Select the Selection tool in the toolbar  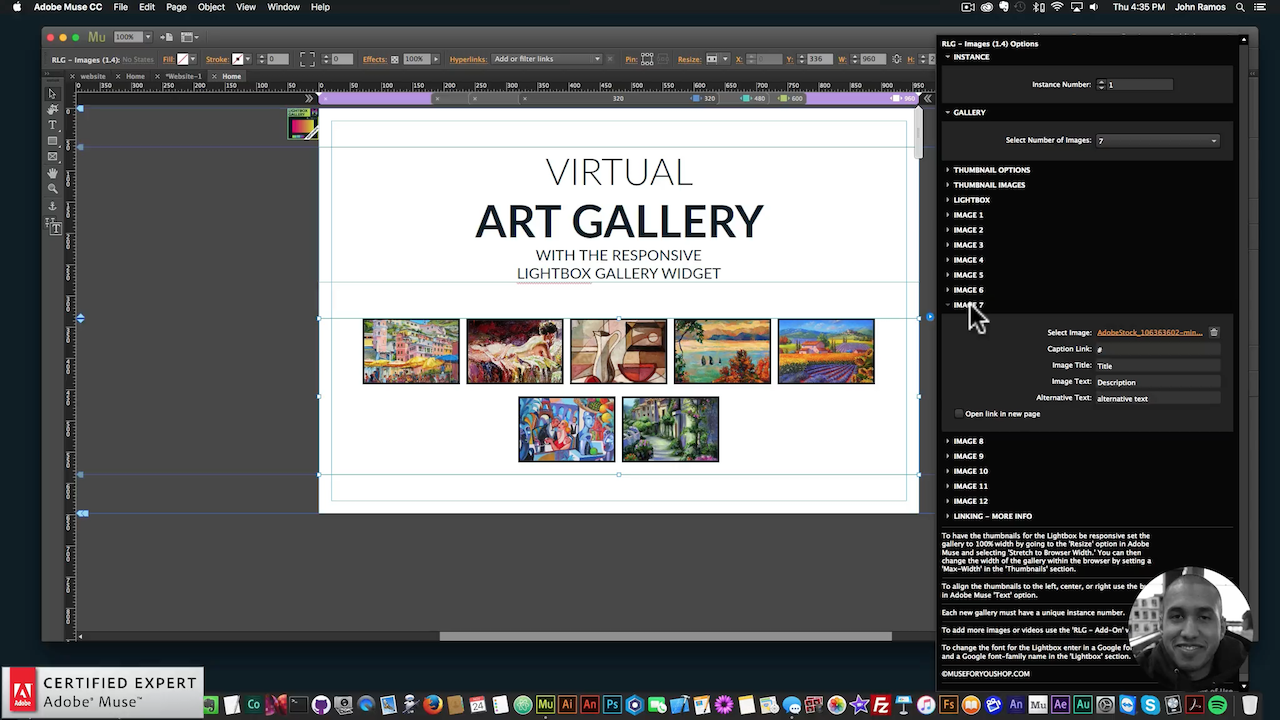tap(52, 93)
